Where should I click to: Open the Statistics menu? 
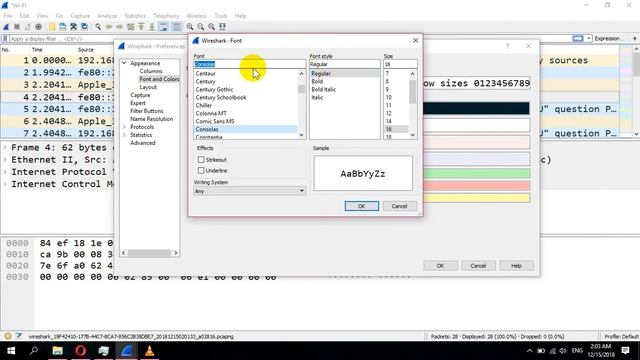135,16
